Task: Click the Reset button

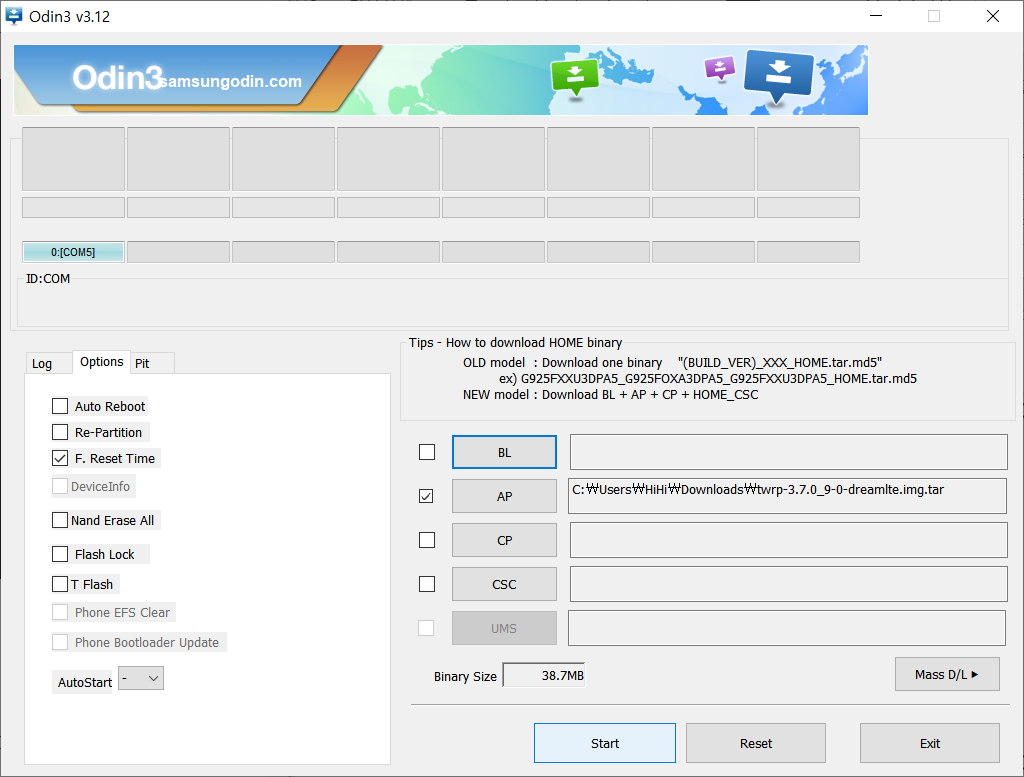Action: click(x=756, y=743)
